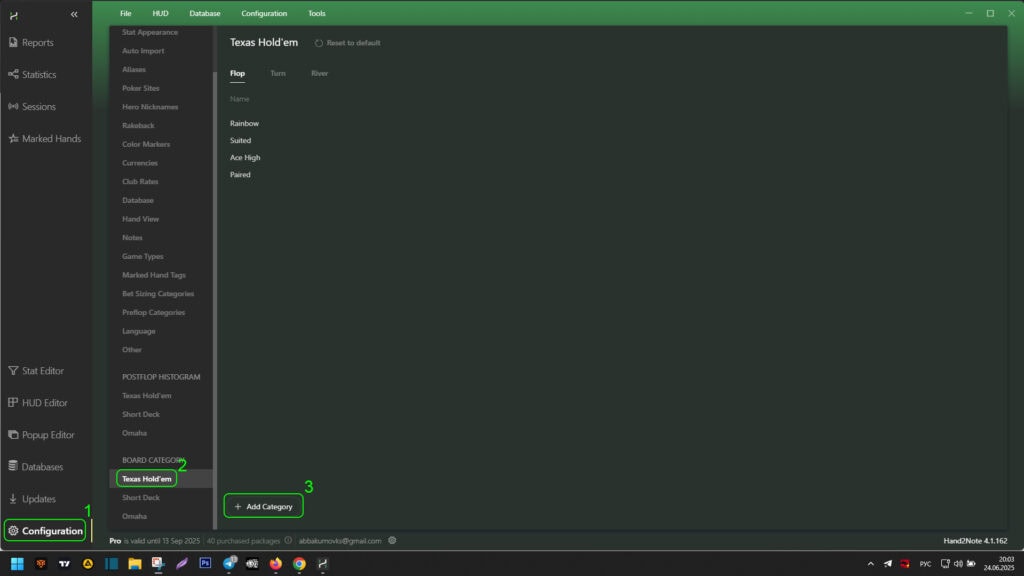Open the Popup Editor
This screenshot has width=1024, height=576.
40,434
